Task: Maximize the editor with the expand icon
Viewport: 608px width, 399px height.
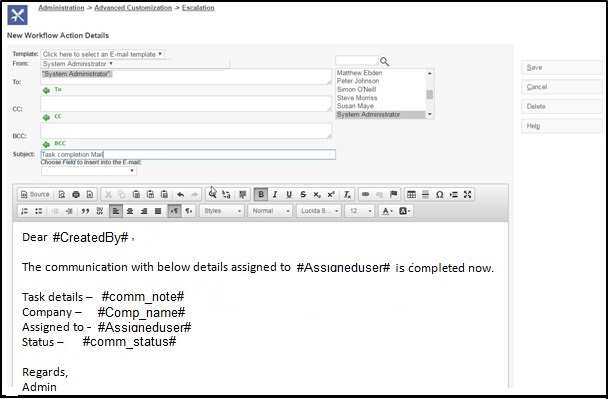Action: 467,194
